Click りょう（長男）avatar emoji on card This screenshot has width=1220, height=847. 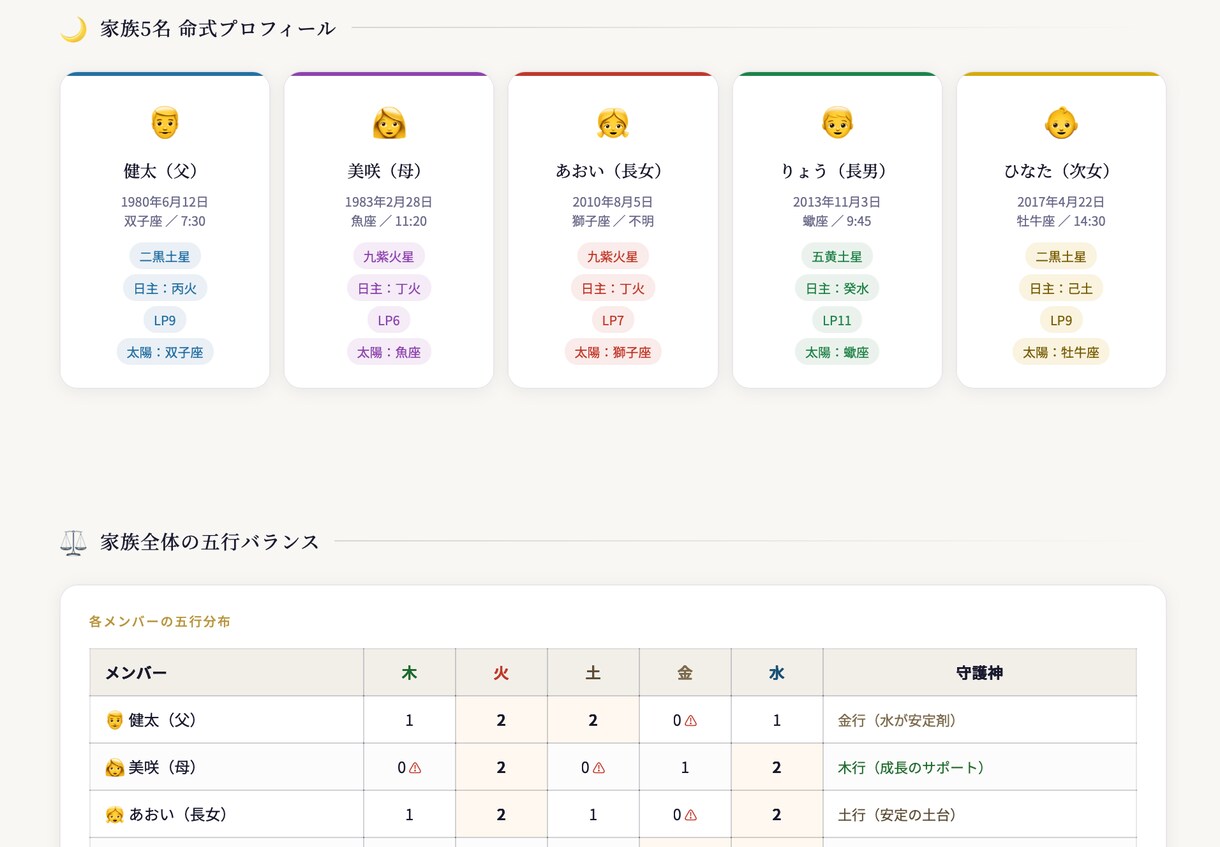(x=837, y=123)
